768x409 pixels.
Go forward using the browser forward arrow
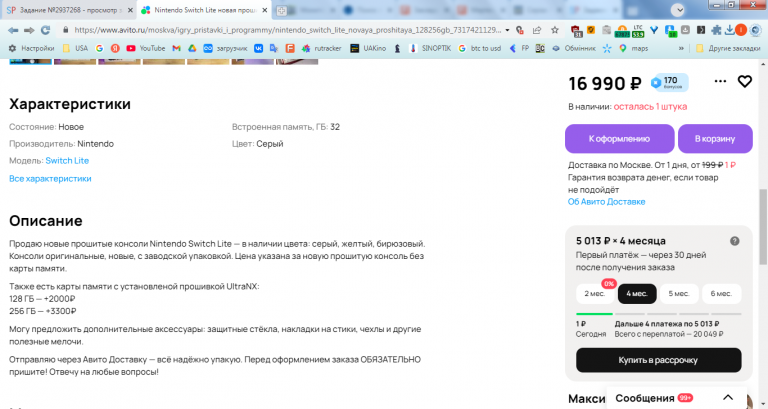[x=29, y=30]
